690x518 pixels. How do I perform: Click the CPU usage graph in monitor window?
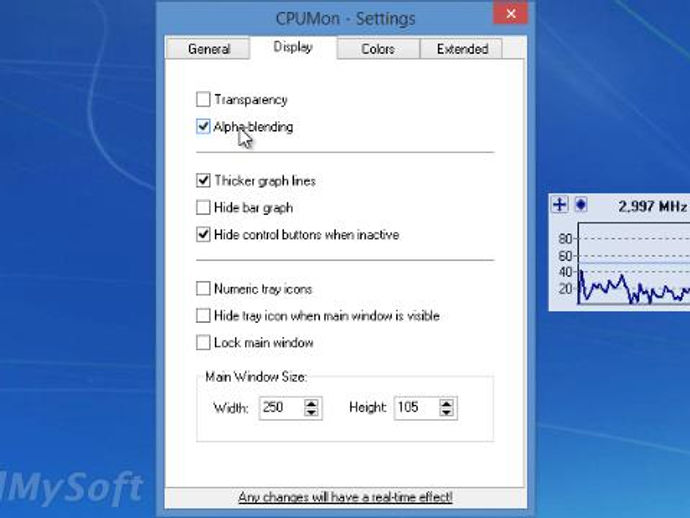634,263
